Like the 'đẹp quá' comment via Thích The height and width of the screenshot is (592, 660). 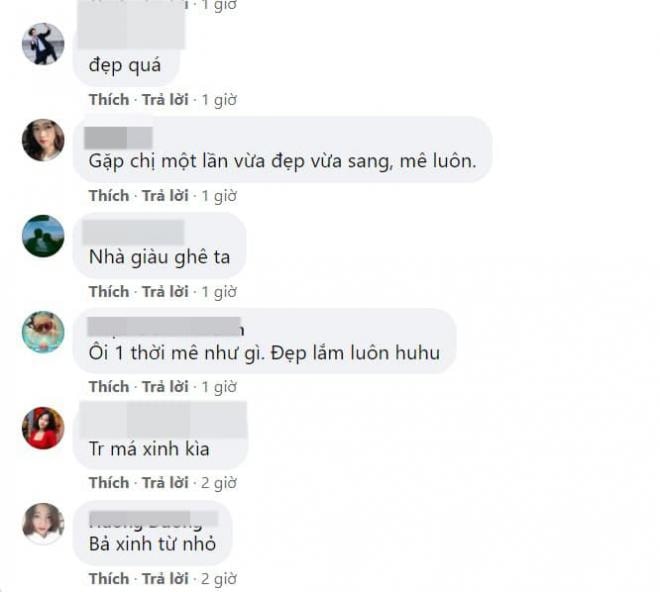pyautogui.click(x=109, y=100)
